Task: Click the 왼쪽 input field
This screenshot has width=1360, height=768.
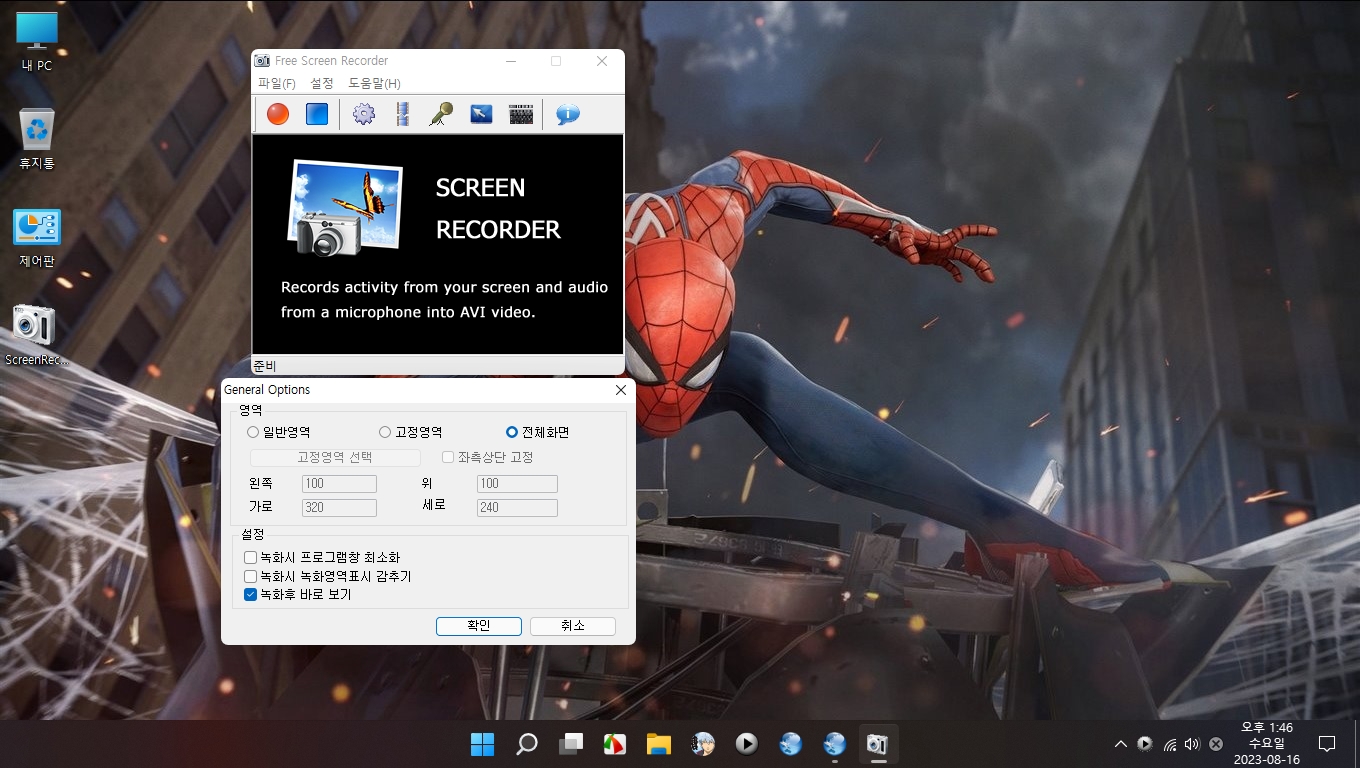Action: click(x=339, y=484)
